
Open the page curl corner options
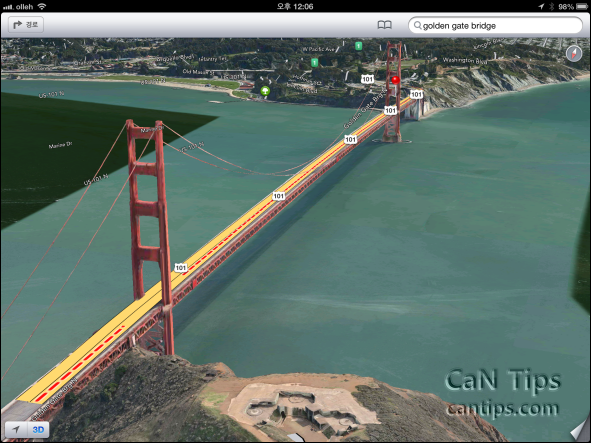click(x=579, y=431)
